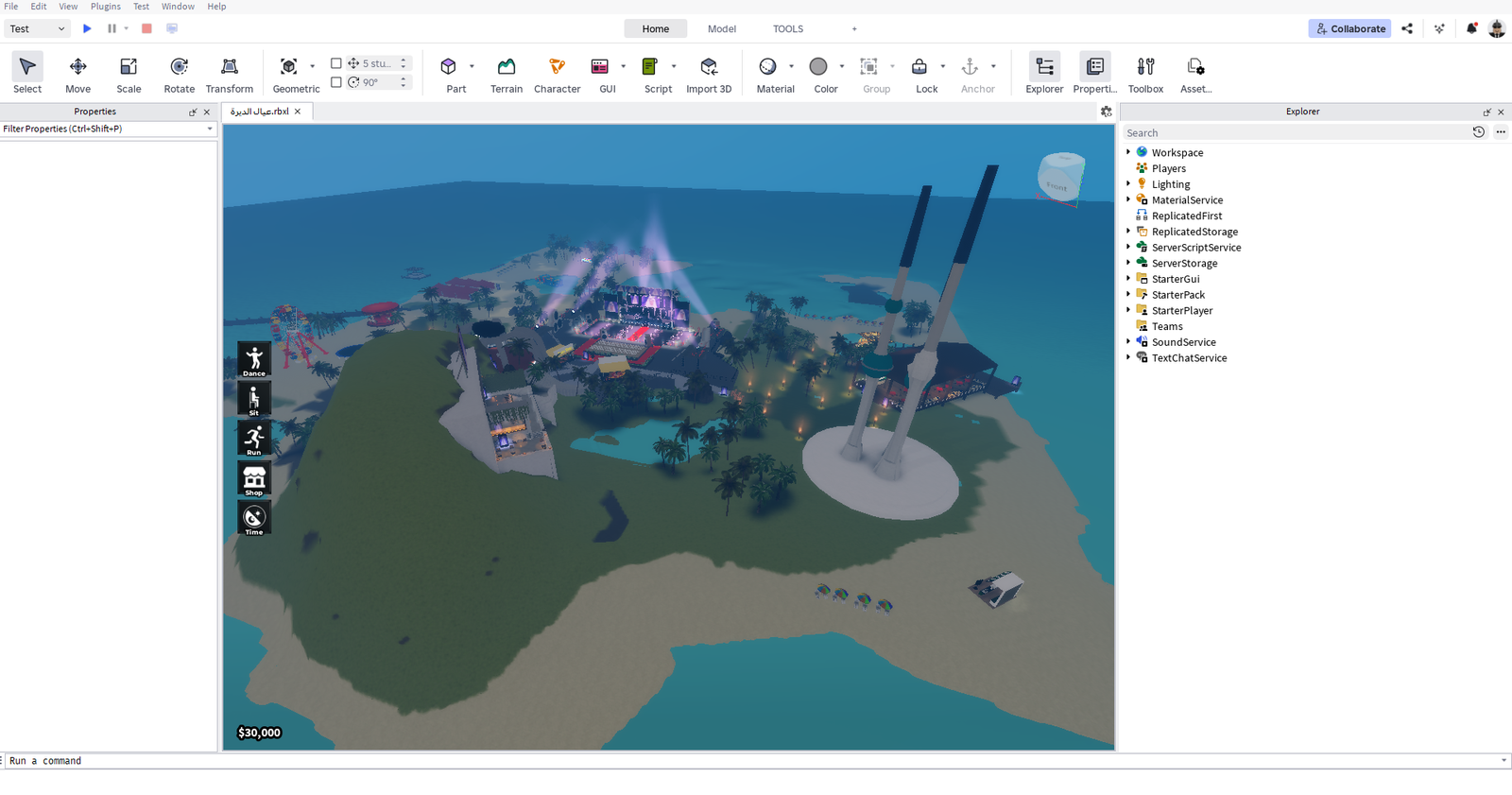Screen dimensions: 1512x795
Task: Expand the SoundService node
Action: [x=1128, y=341]
